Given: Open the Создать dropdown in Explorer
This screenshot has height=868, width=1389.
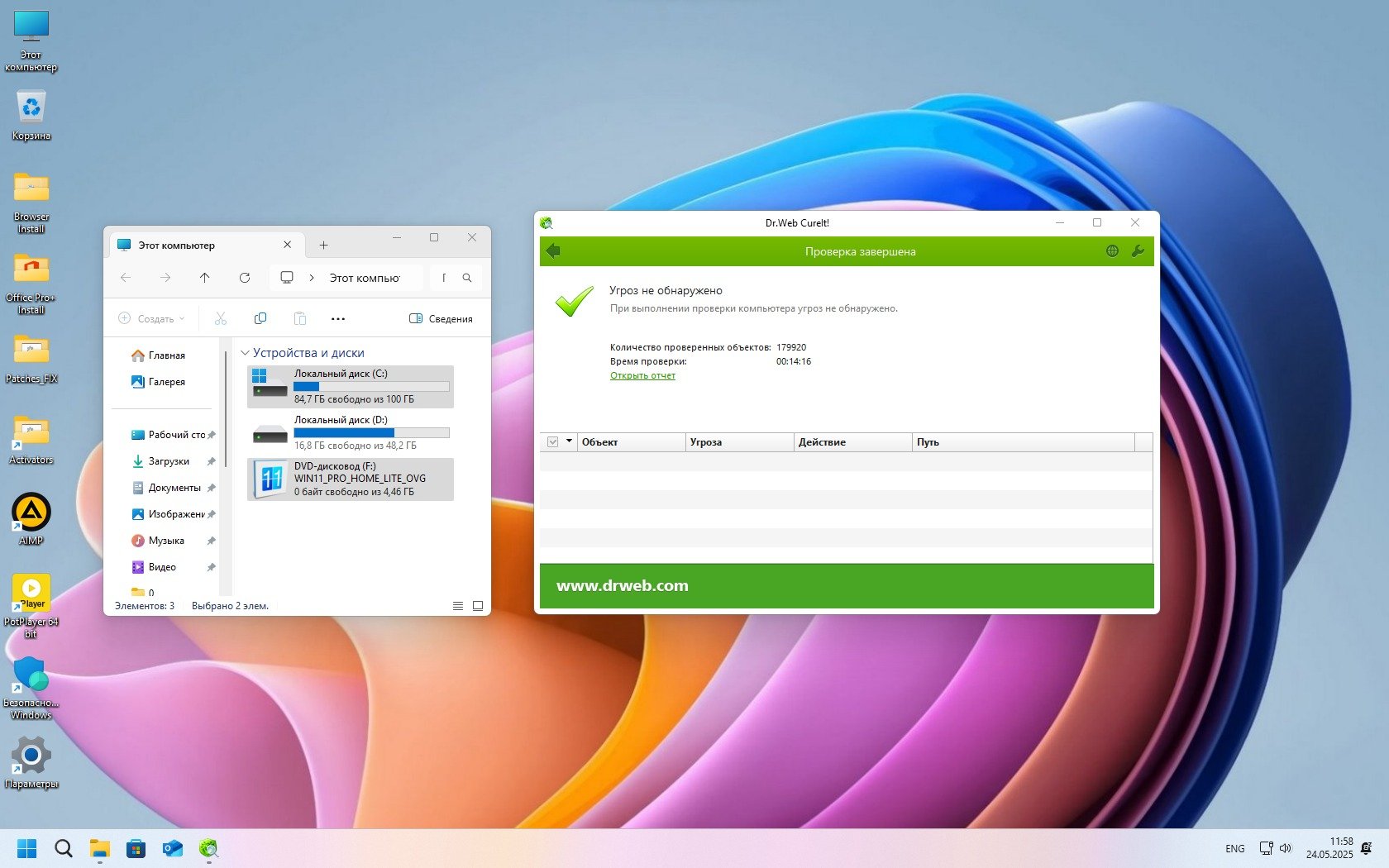Looking at the screenshot, I should pos(152,318).
